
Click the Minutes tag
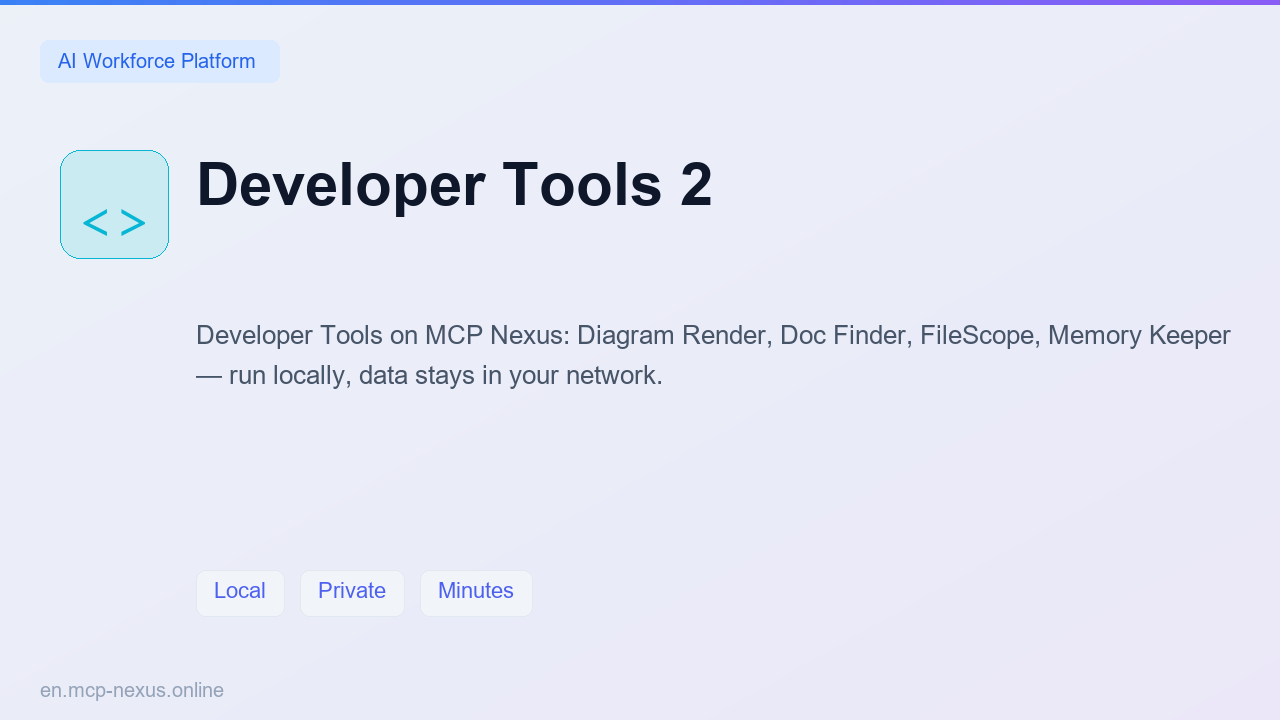tap(476, 593)
